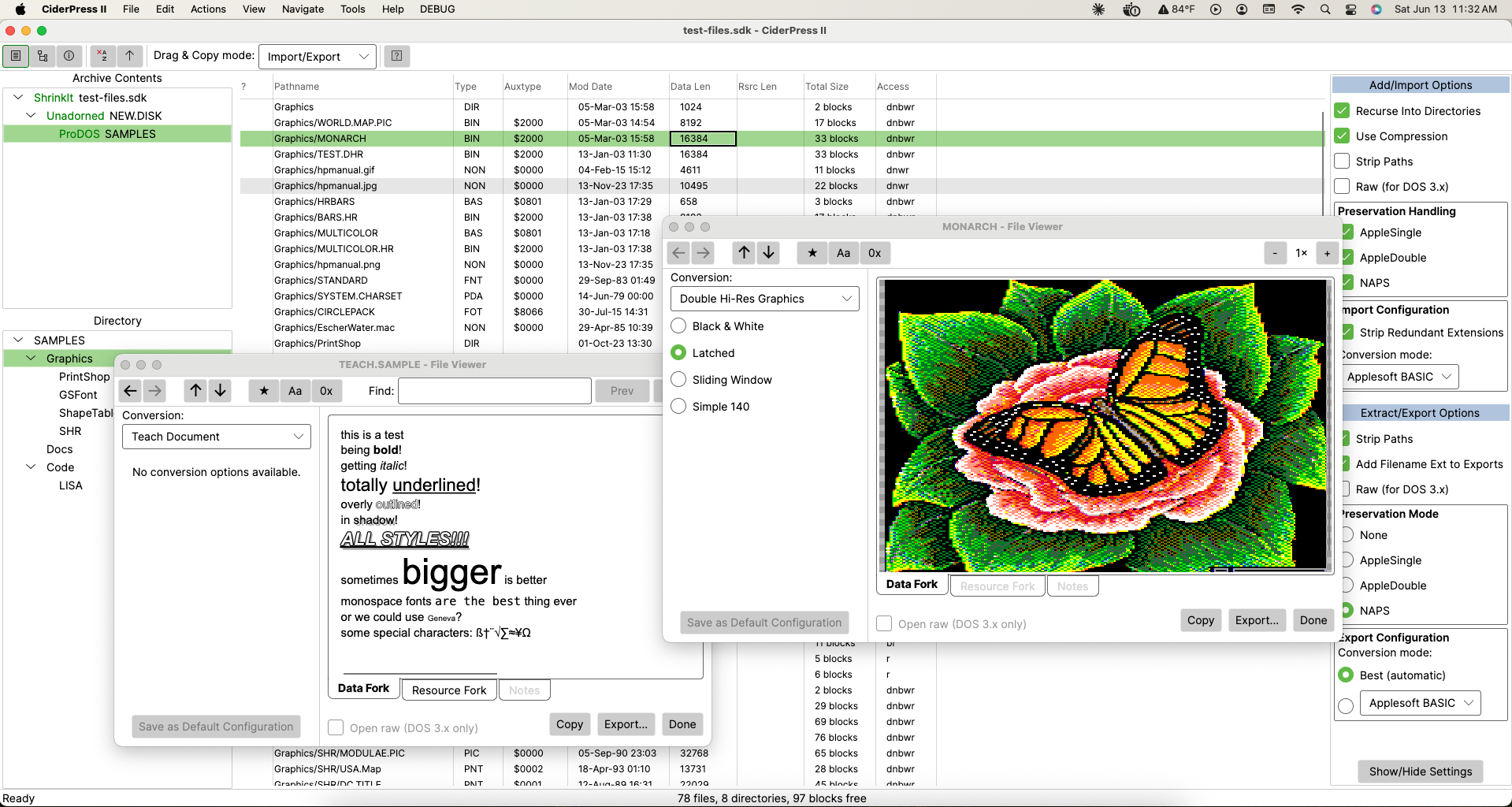Show previous file in MONARCH viewer

(x=744, y=253)
